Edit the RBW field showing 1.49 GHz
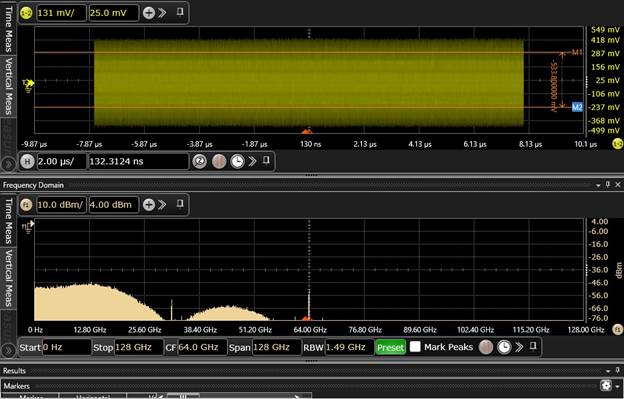The height and width of the screenshot is (399, 624). pos(349,347)
